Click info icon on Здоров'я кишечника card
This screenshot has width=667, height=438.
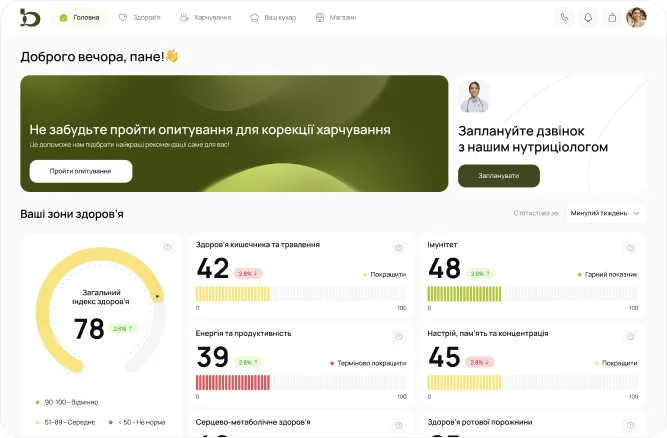(x=399, y=247)
